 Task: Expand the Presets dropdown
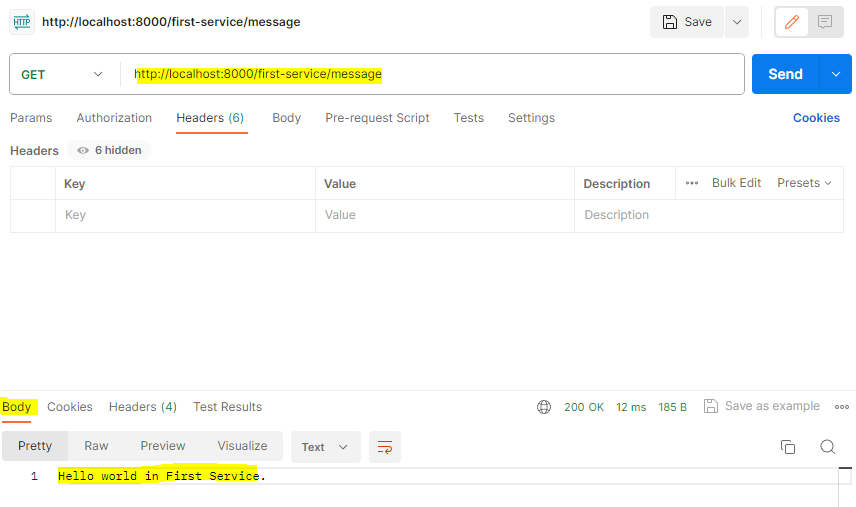coord(804,183)
